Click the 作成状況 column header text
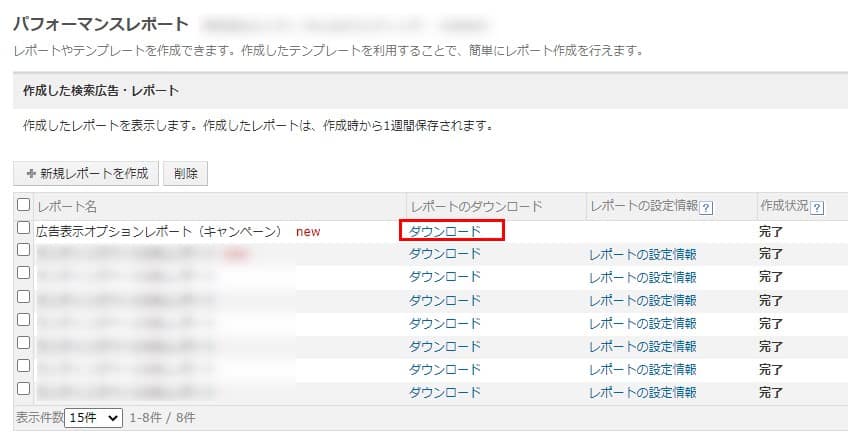848x440 pixels. pos(783,206)
